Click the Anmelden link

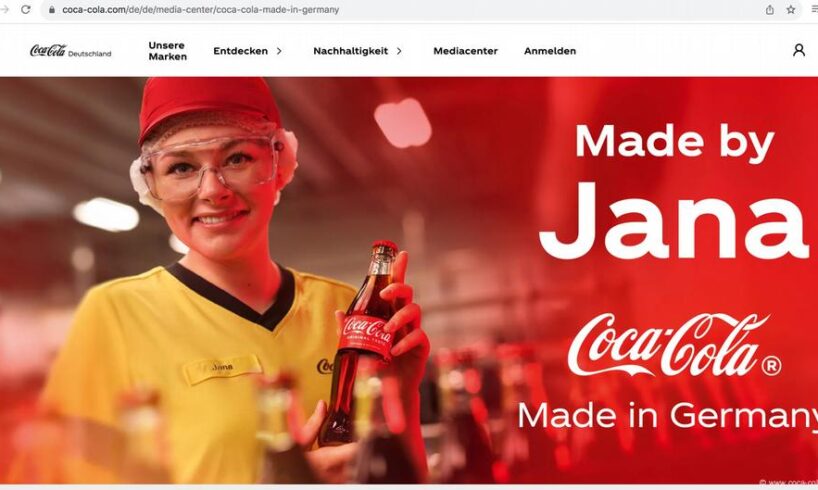coord(550,51)
